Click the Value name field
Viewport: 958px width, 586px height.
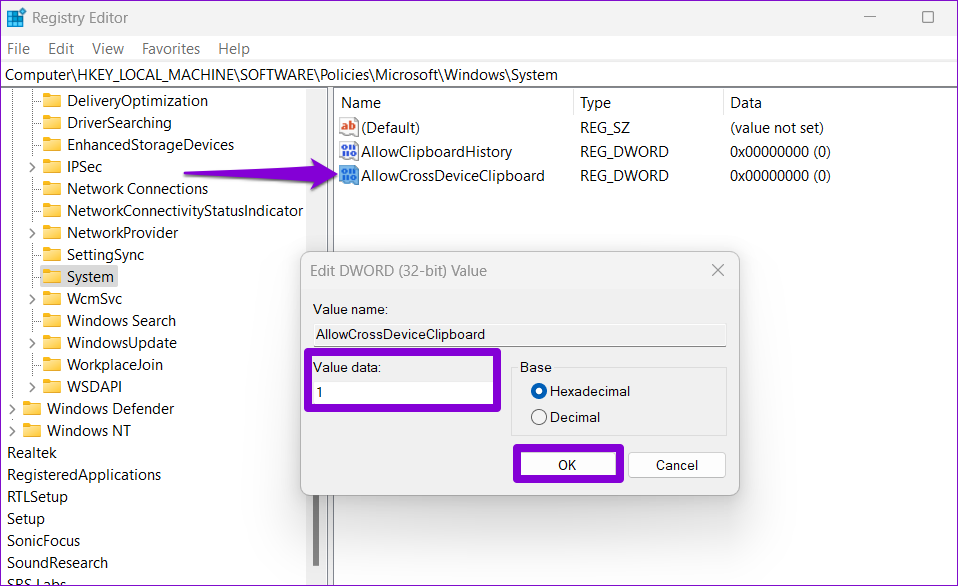point(519,334)
